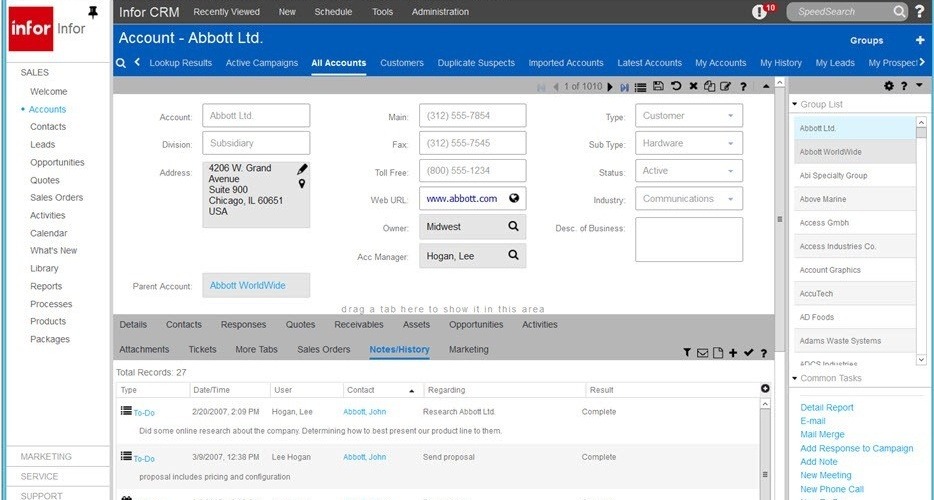Screen dimensions: 934x500
Task: Click the SpeedSearch magnifier icon
Action: click(899, 11)
